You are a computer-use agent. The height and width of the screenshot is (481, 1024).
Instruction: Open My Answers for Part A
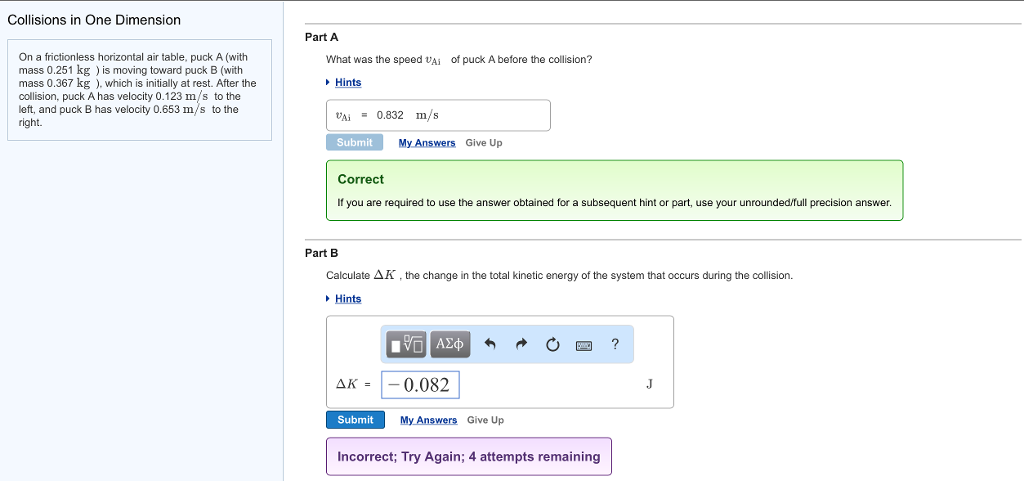click(427, 143)
